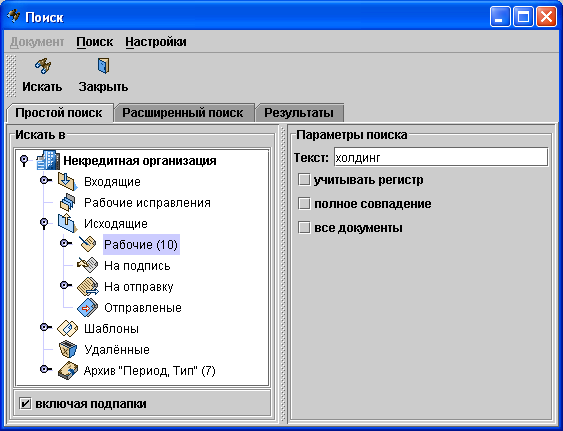Open the Документ menu
563x431 pixels.
(x=37, y=42)
